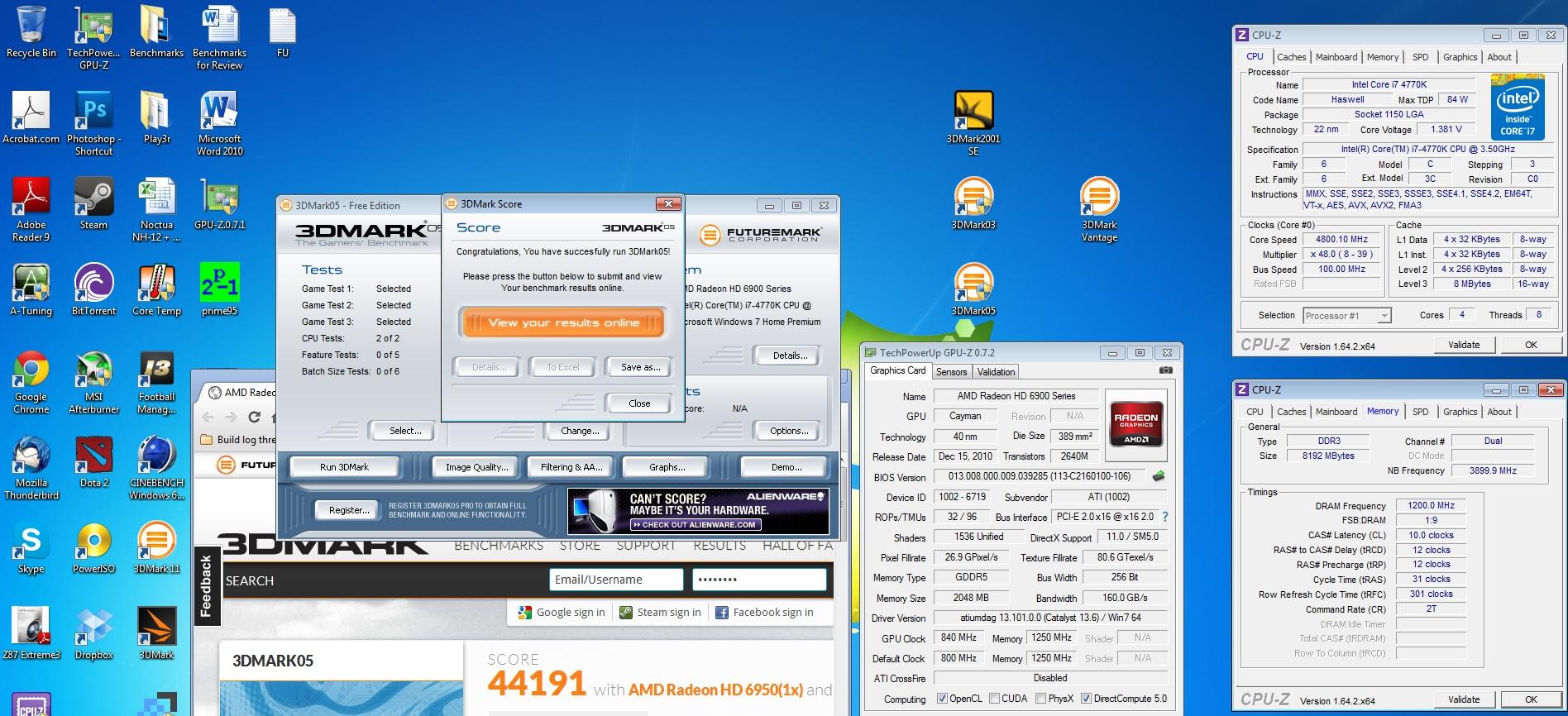
Task: Launch BitTorrent desktop icon
Action: [x=93, y=290]
